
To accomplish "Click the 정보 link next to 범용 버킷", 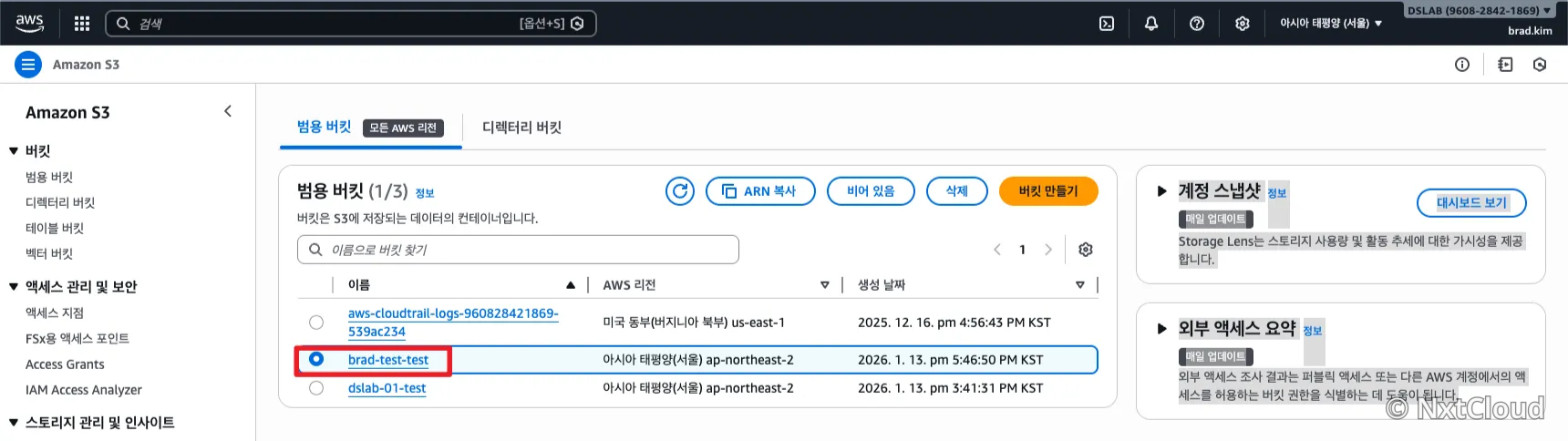I will click(x=425, y=193).
